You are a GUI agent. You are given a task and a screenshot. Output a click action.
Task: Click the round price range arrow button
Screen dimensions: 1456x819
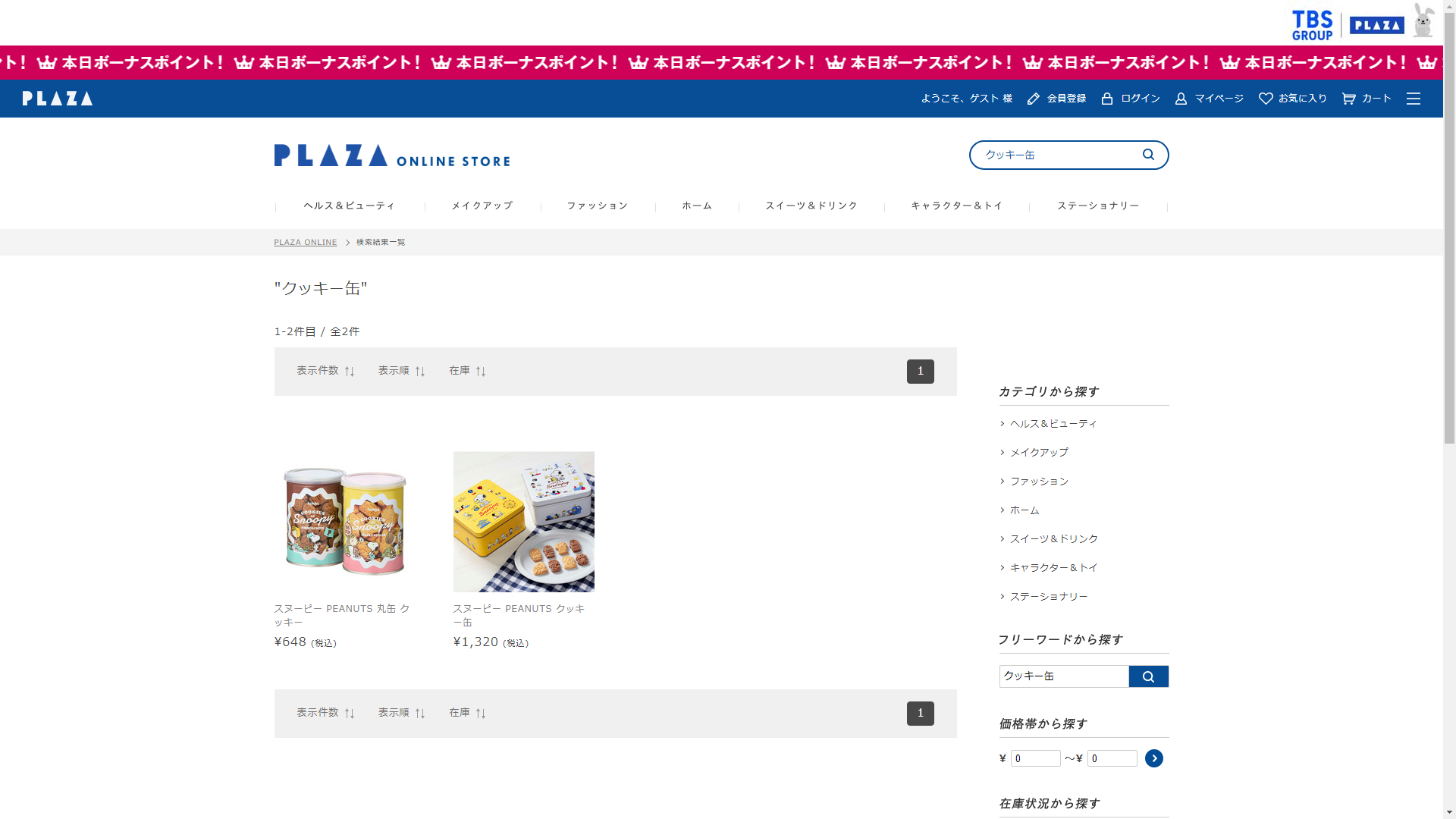click(1153, 758)
